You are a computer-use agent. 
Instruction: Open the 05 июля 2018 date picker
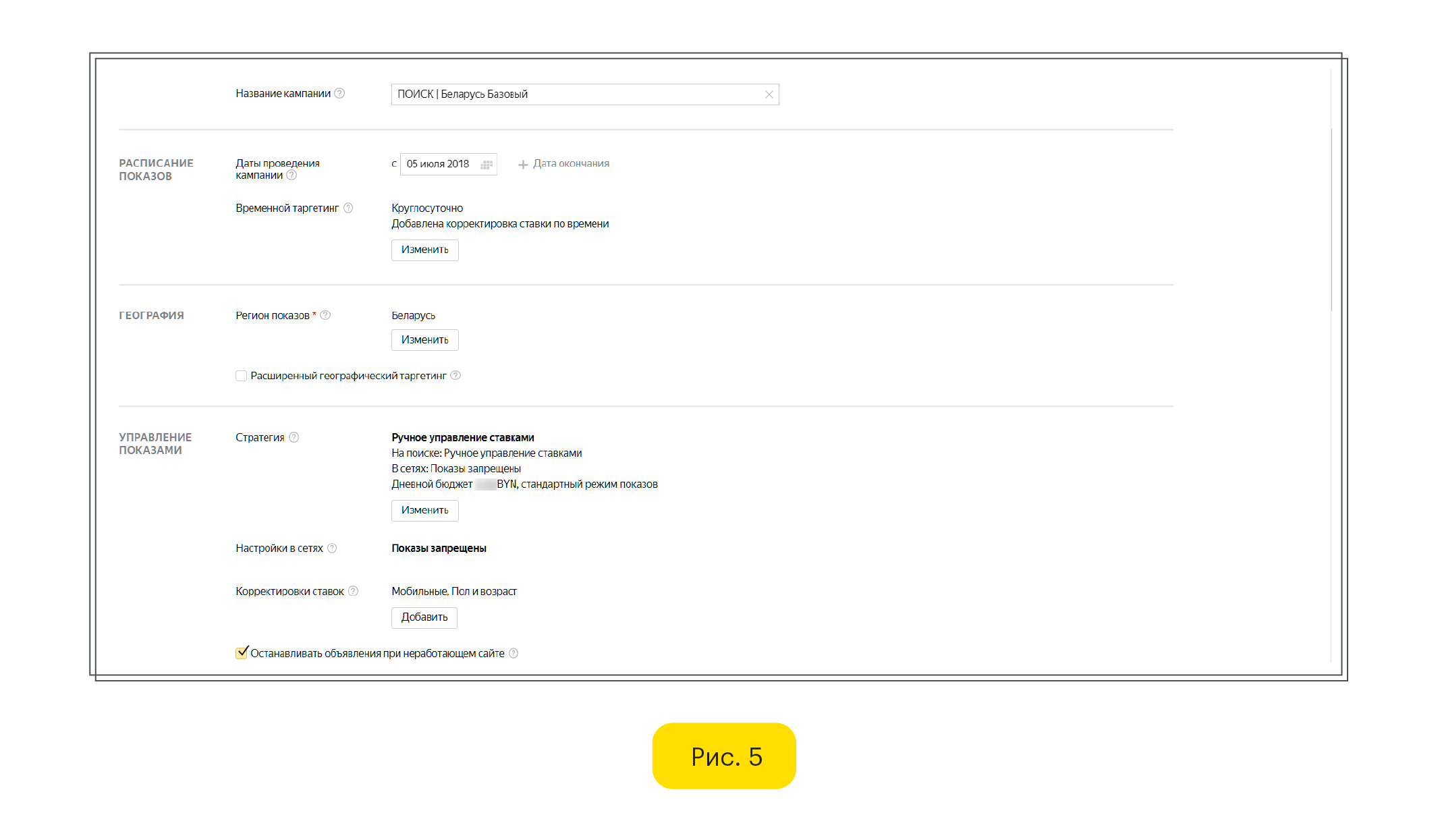(x=439, y=164)
